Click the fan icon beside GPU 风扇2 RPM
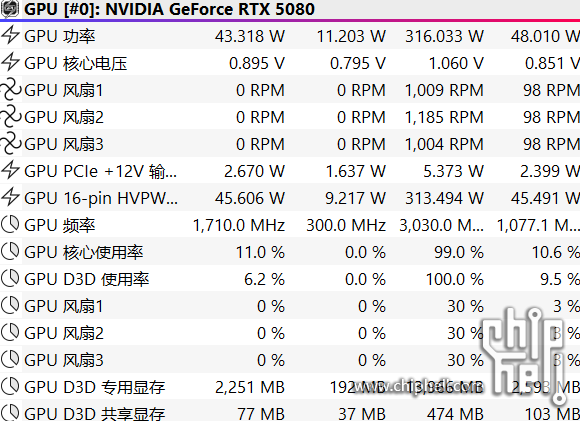Image resolution: width=580 pixels, height=421 pixels. click(10, 117)
